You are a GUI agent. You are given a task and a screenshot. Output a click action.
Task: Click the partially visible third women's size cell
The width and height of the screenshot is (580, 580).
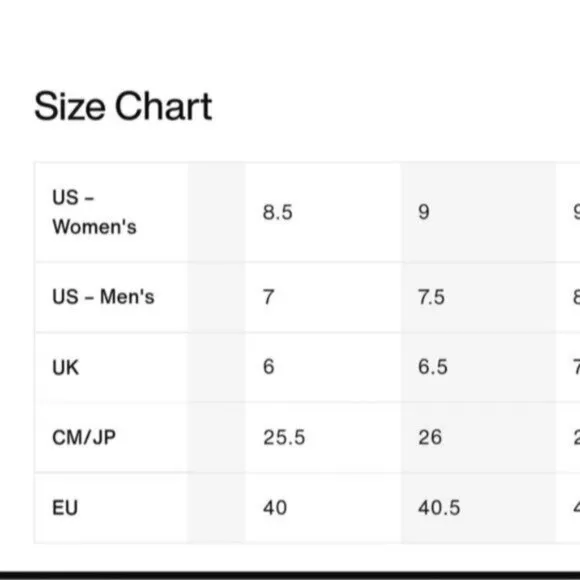[x=568, y=212]
